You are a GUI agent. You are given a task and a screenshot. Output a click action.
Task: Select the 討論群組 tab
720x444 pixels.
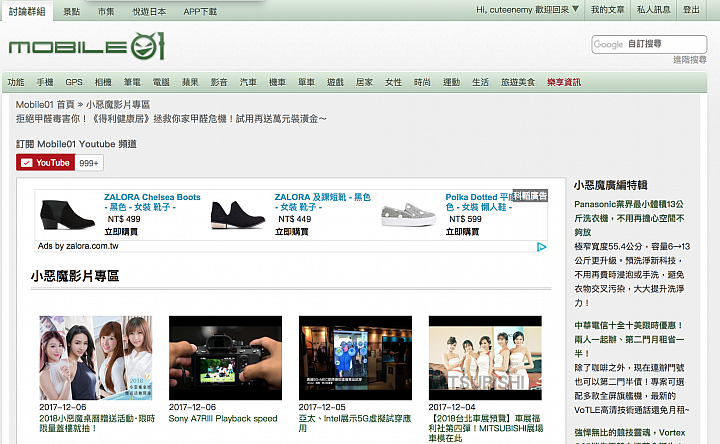[27, 11]
